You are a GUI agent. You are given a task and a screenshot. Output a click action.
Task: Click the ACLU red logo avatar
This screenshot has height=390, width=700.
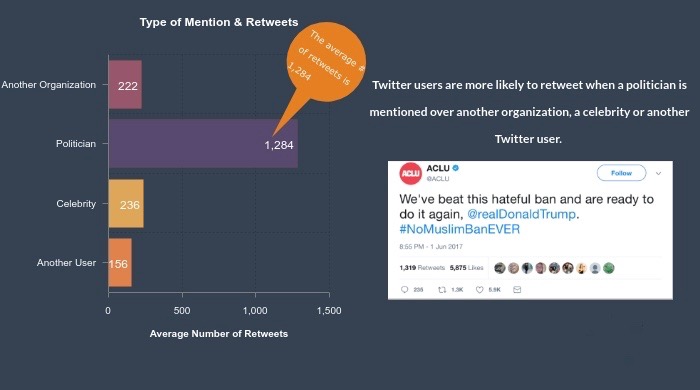click(x=410, y=174)
